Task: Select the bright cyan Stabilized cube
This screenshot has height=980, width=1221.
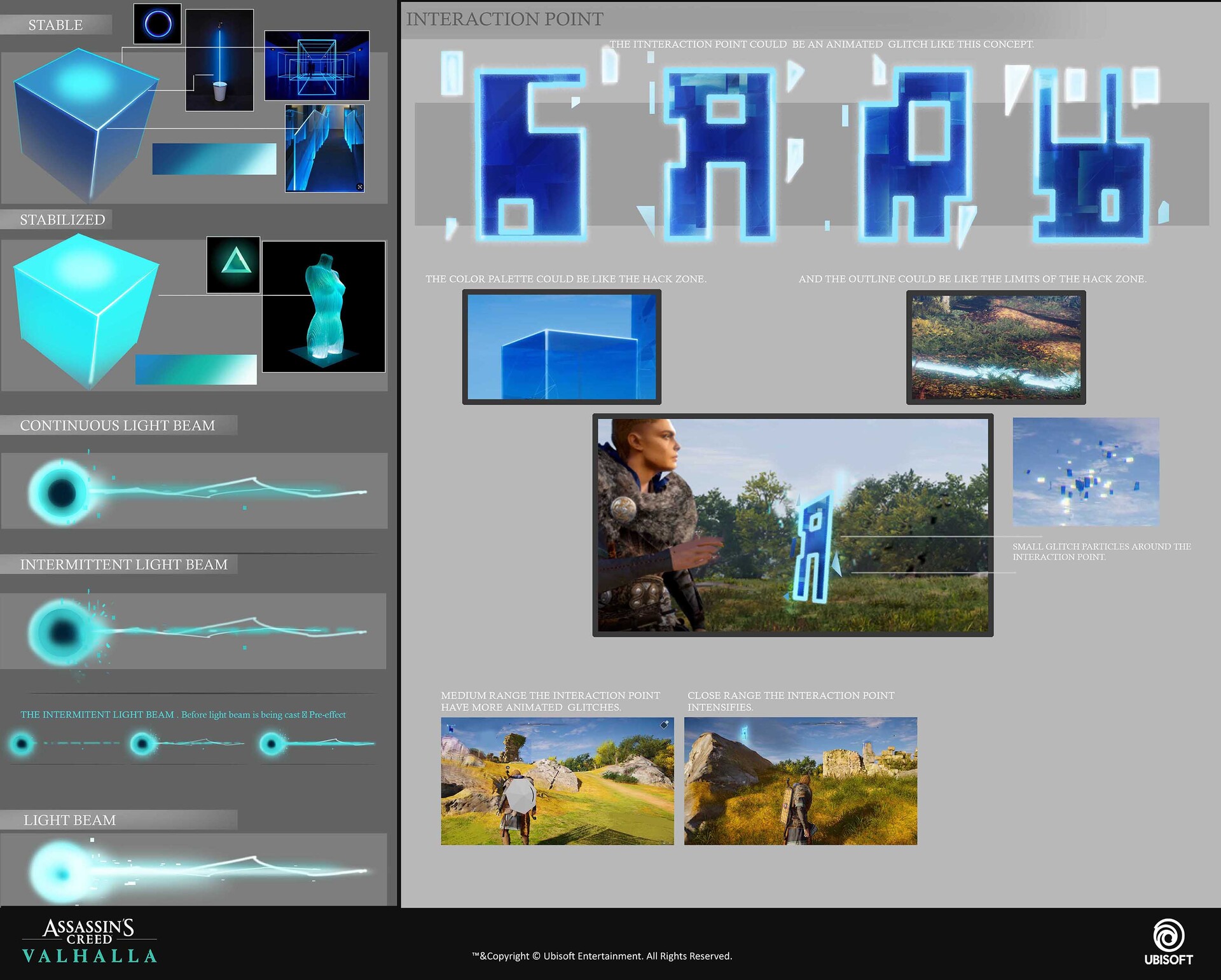Action: point(86,312)
